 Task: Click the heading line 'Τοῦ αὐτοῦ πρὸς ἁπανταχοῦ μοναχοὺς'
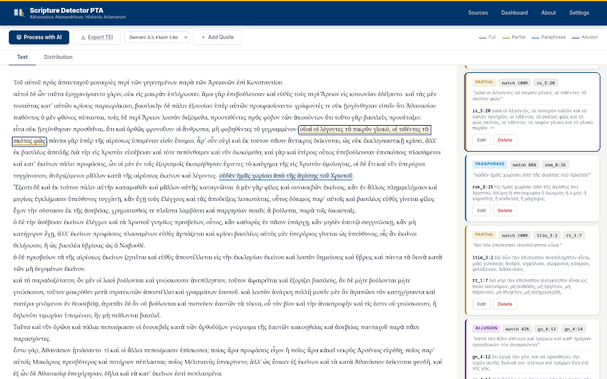(x=148, y=82)
